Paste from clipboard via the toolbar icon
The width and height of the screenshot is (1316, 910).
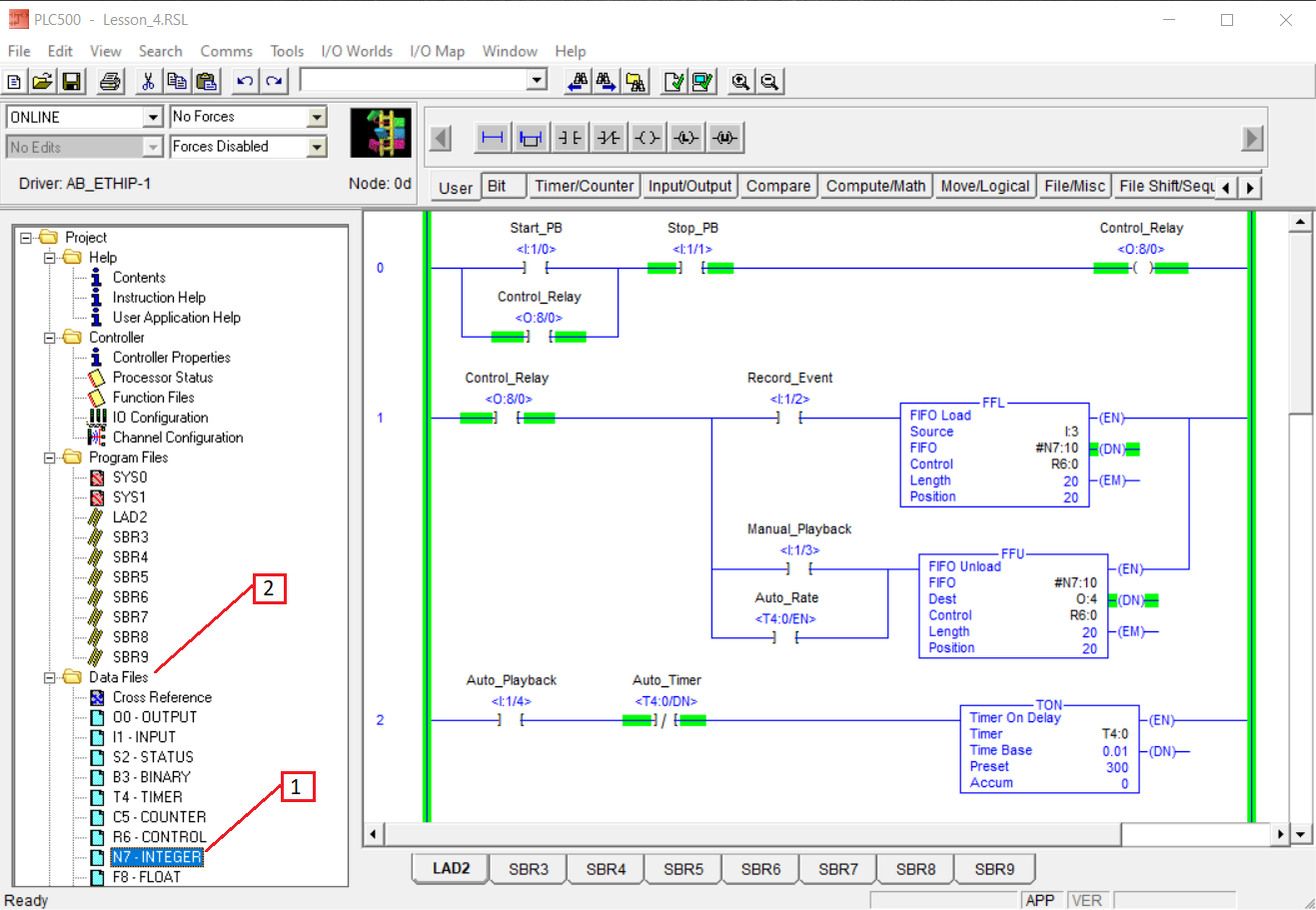(x=207, y=82)
